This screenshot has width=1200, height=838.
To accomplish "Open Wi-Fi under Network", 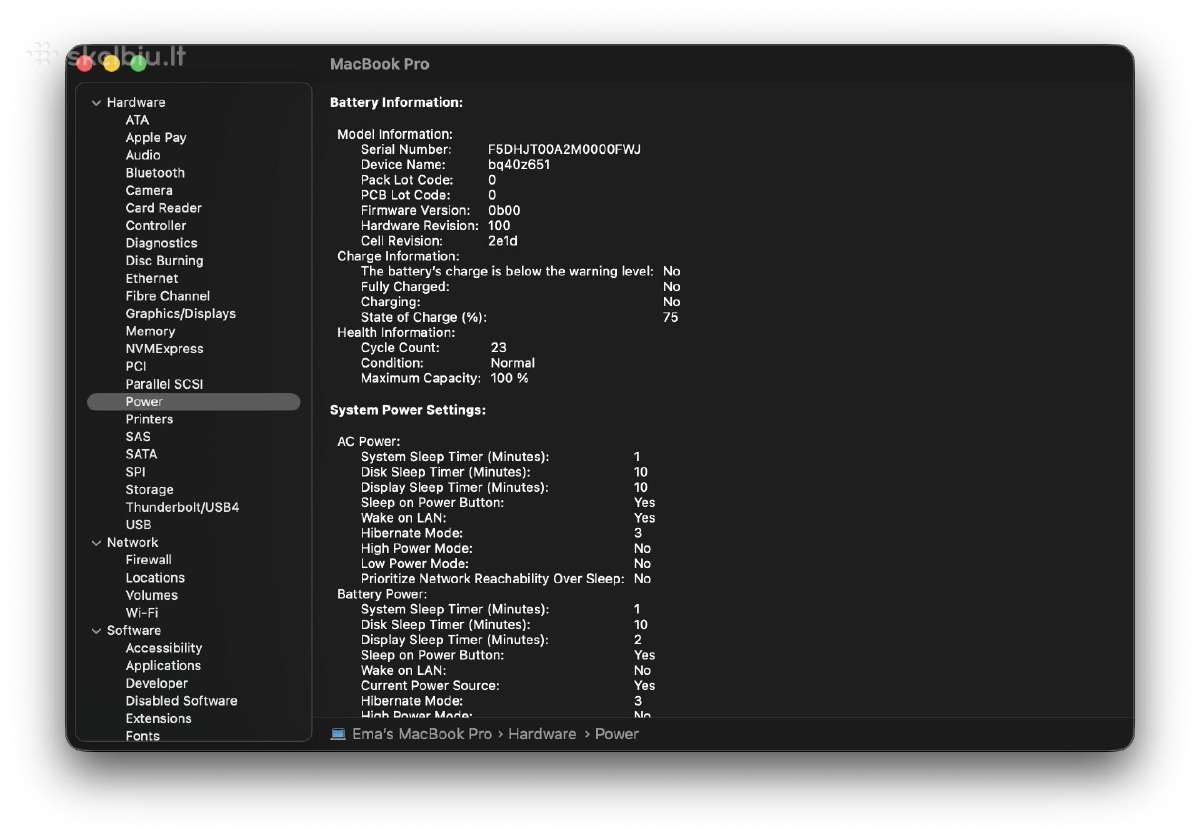I will point(141,613).
